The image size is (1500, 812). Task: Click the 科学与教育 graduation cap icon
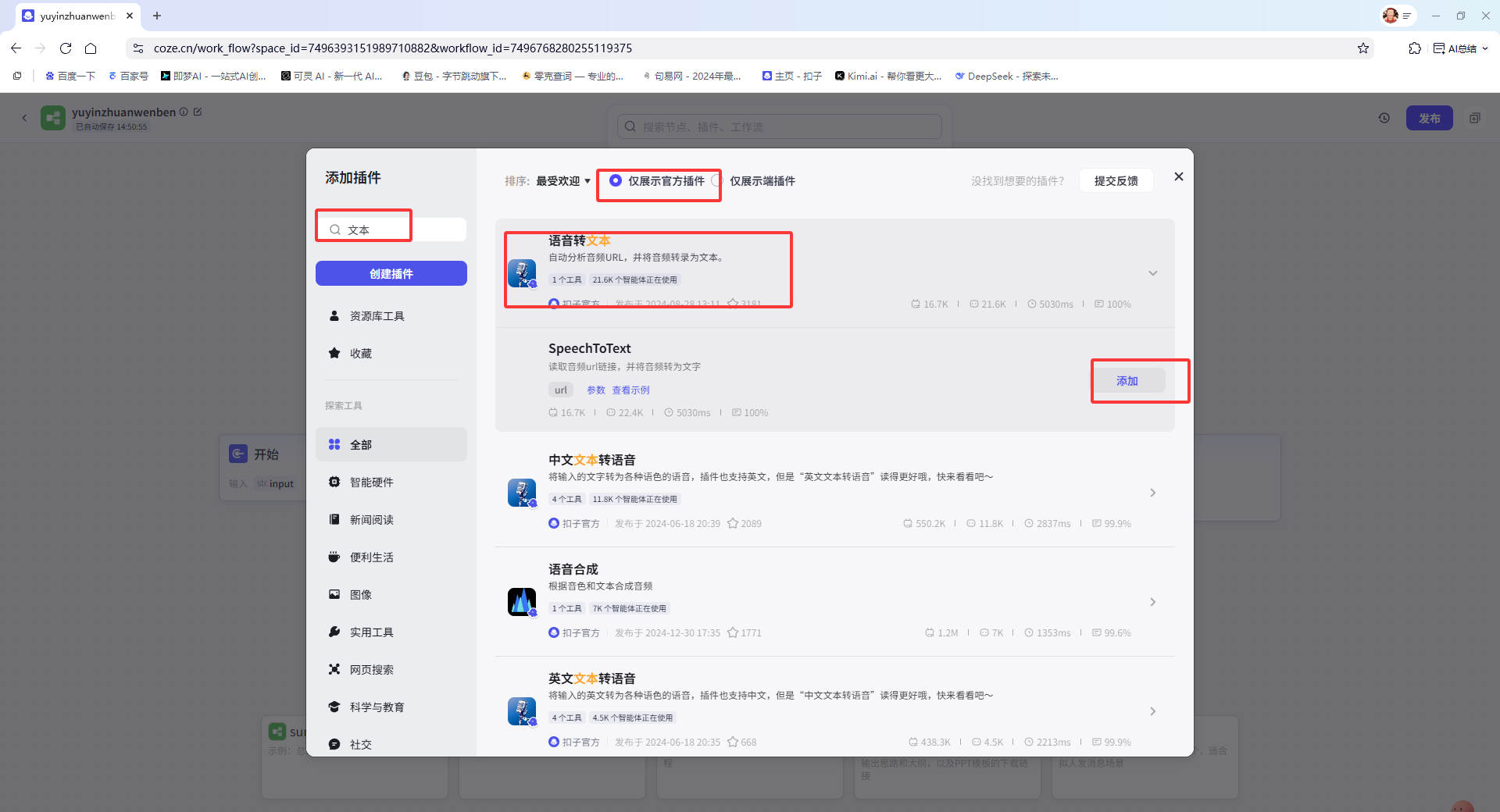[x=334, y=707]
